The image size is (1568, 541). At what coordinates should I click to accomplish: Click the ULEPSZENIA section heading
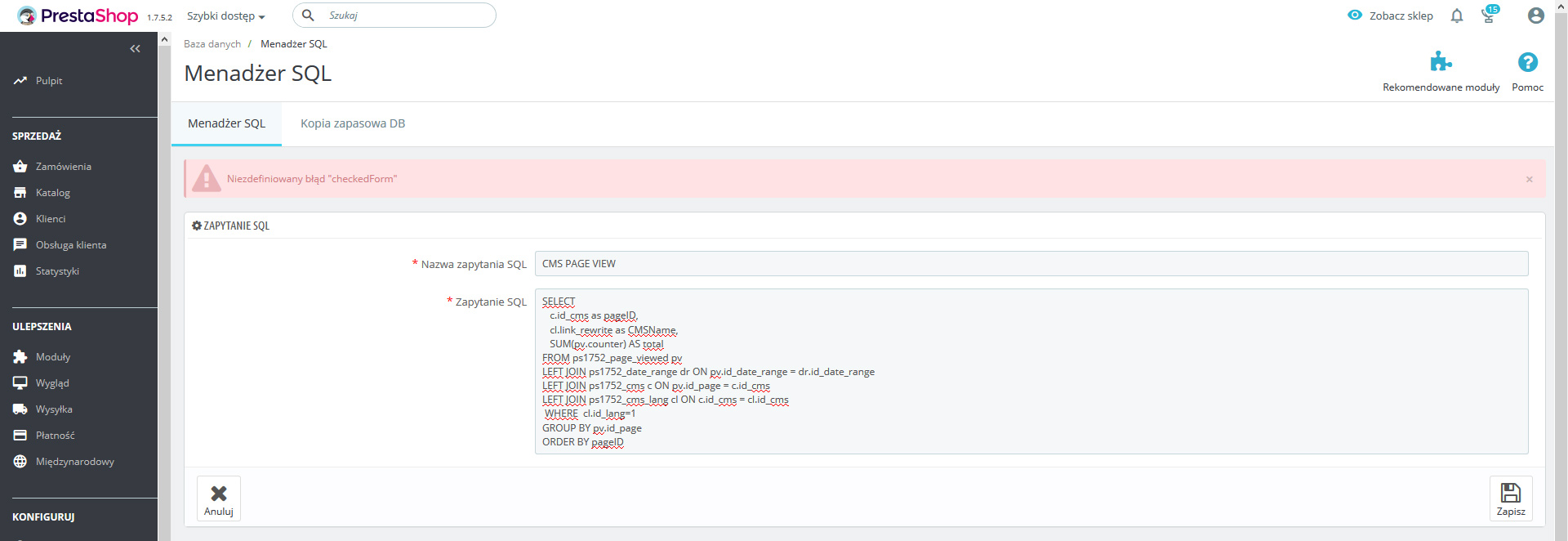click(42, 327)
